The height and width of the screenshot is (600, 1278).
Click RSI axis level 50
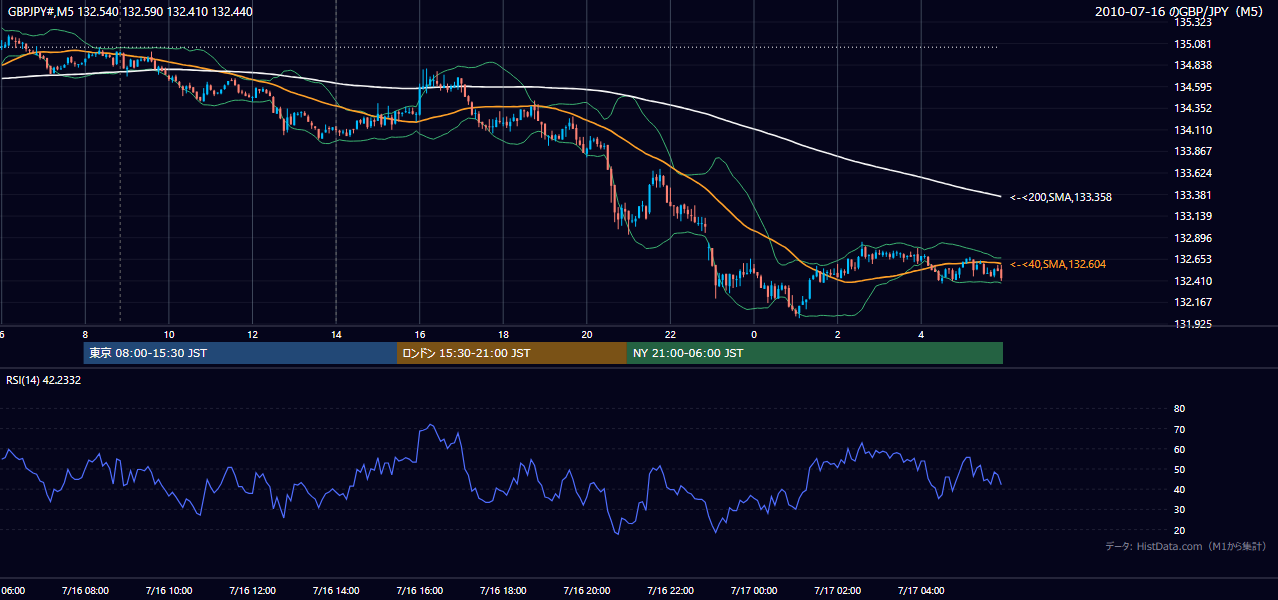(1179, 469)
